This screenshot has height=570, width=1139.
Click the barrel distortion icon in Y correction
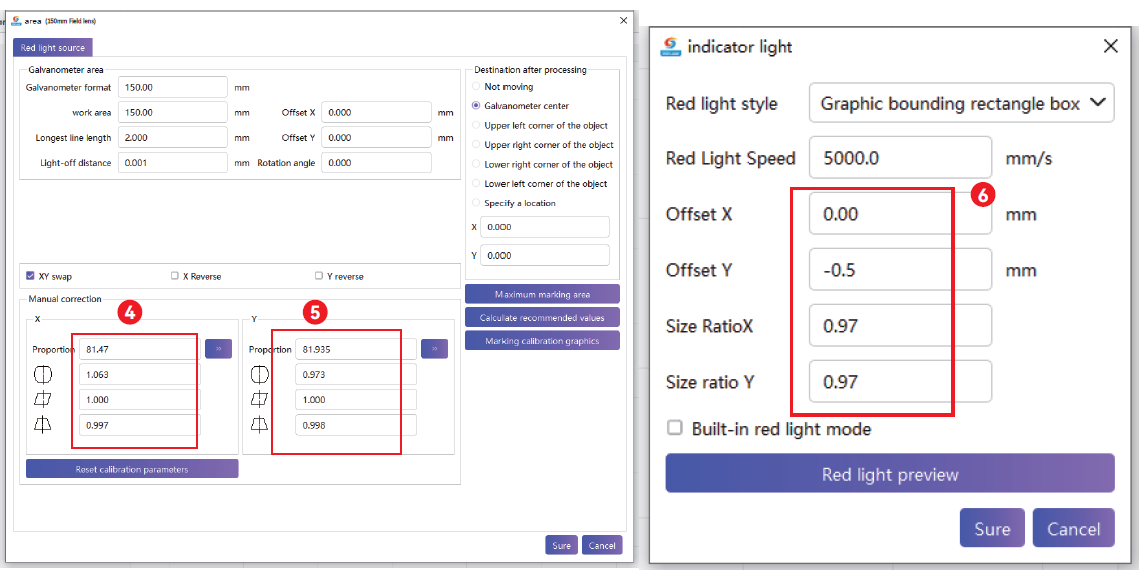[259, 375]
